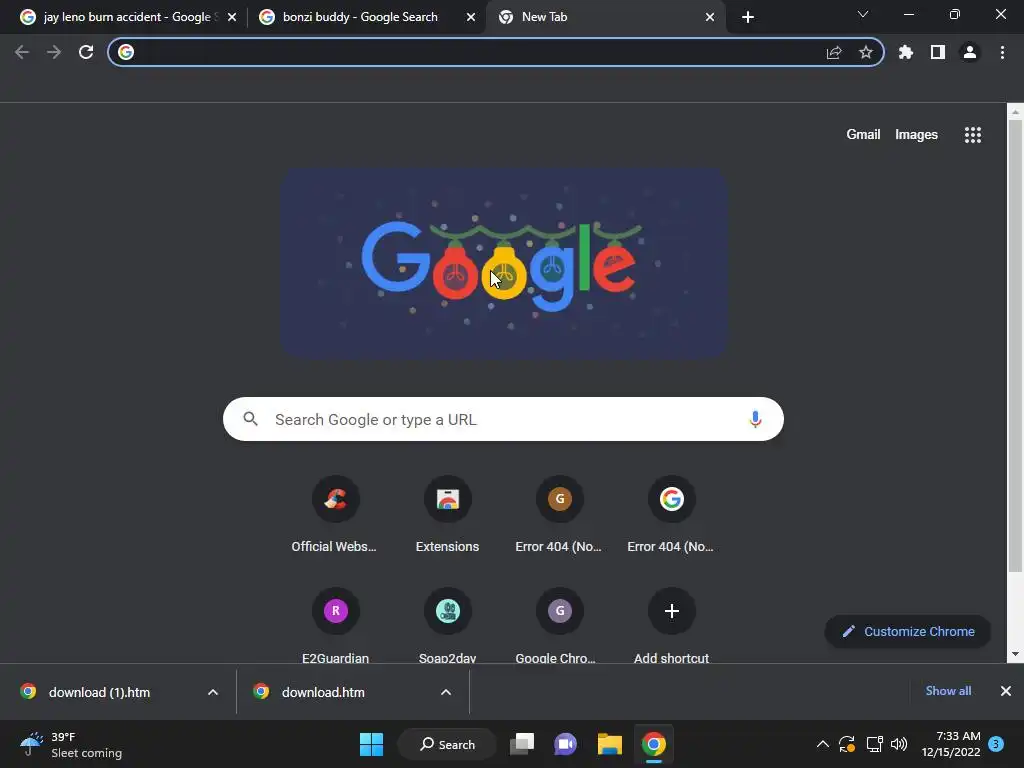Open the Gmail link
The width and height of the screenshot is (1024, 768).
point(863,135)
